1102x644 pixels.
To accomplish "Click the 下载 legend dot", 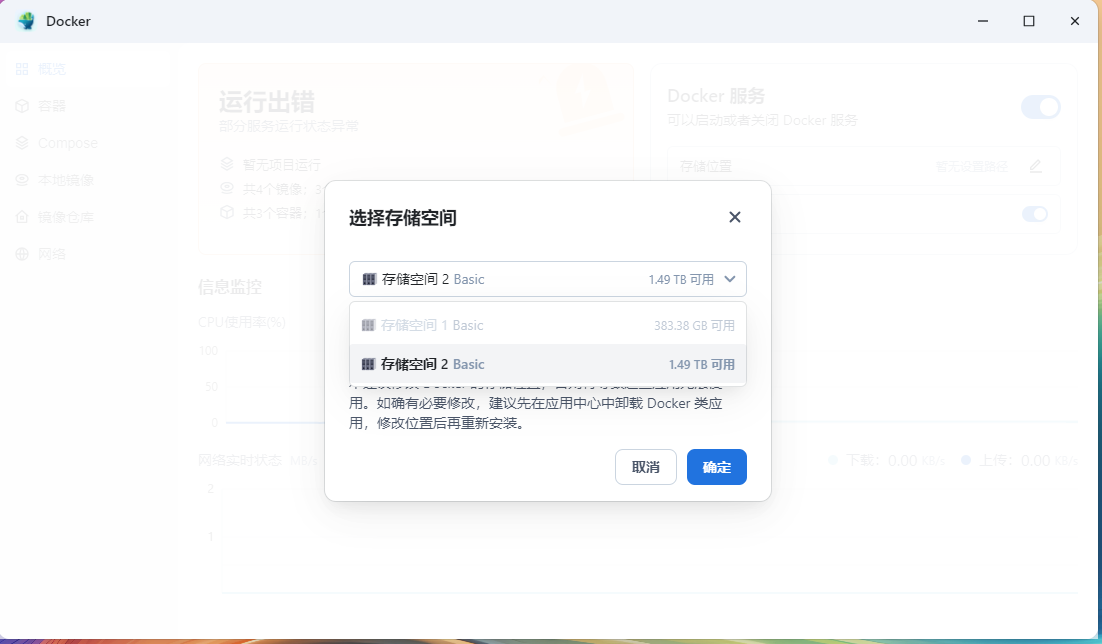I will point(833,460).
